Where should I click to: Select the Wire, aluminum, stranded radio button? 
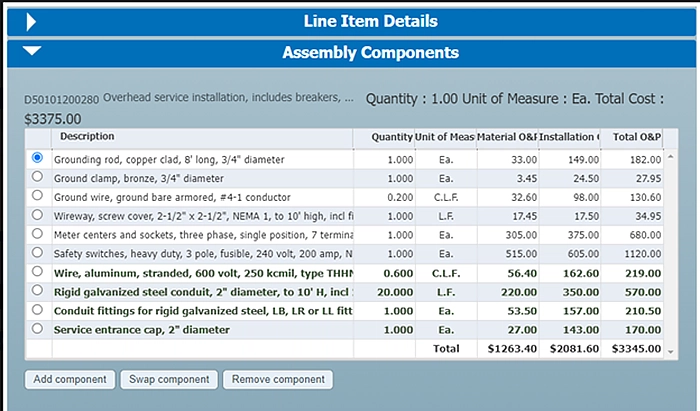(38, 271)
